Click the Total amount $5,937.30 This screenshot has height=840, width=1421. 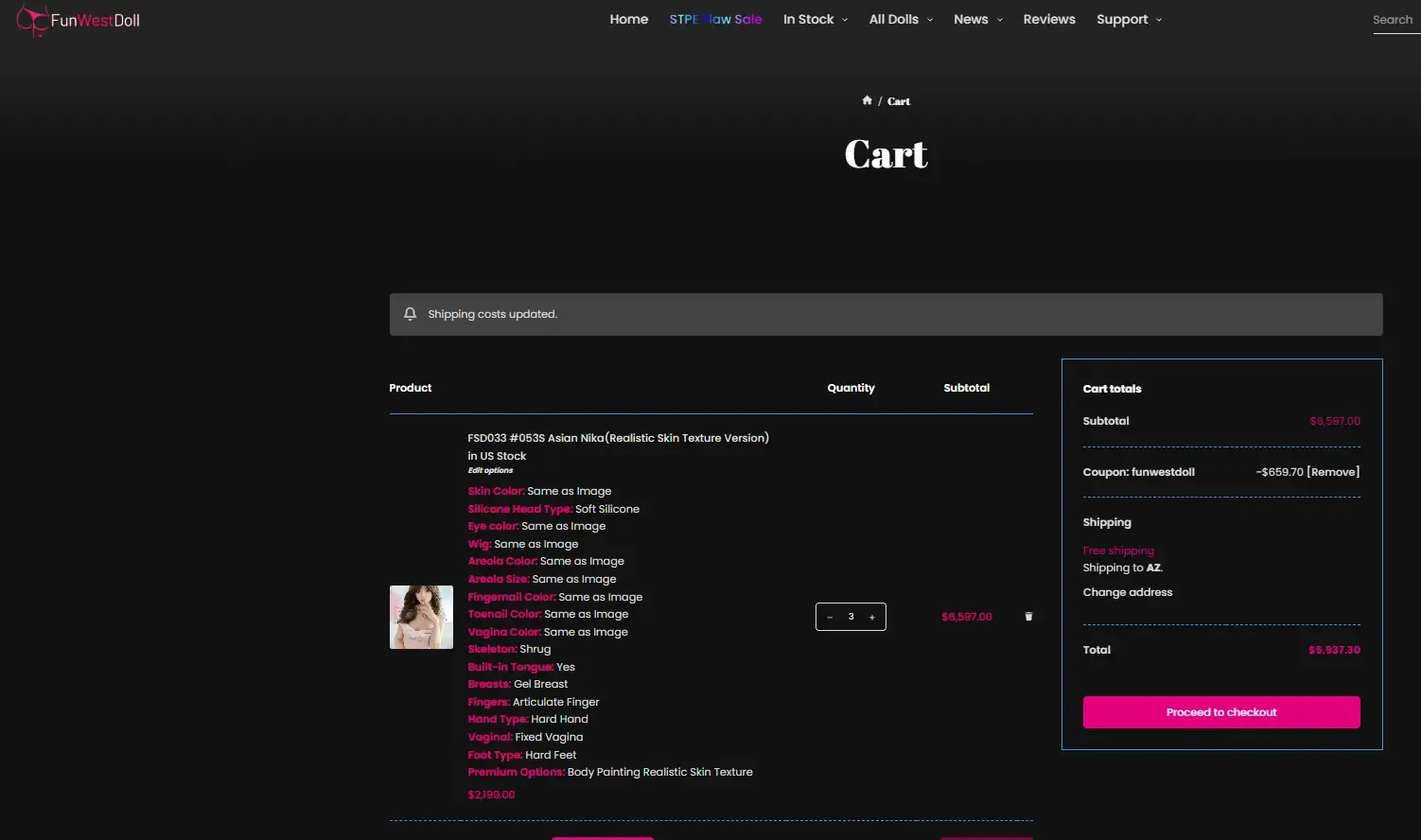tap(1334, 650)
